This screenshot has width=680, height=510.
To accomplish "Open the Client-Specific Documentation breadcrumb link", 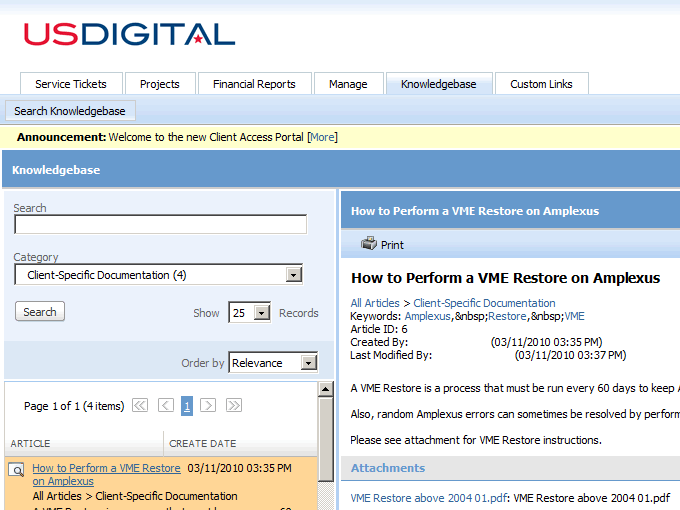I will coord(484,303).
